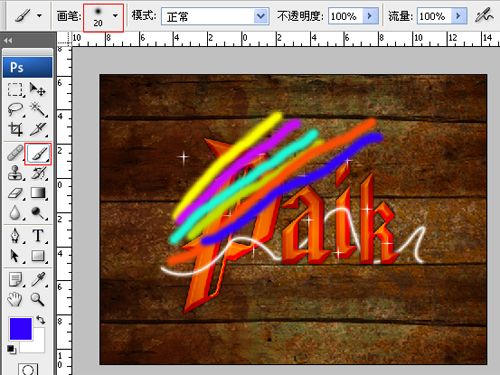Select the Magic Wand tool
This screenshot has width=500, height=375.
[x=37, y=109]
